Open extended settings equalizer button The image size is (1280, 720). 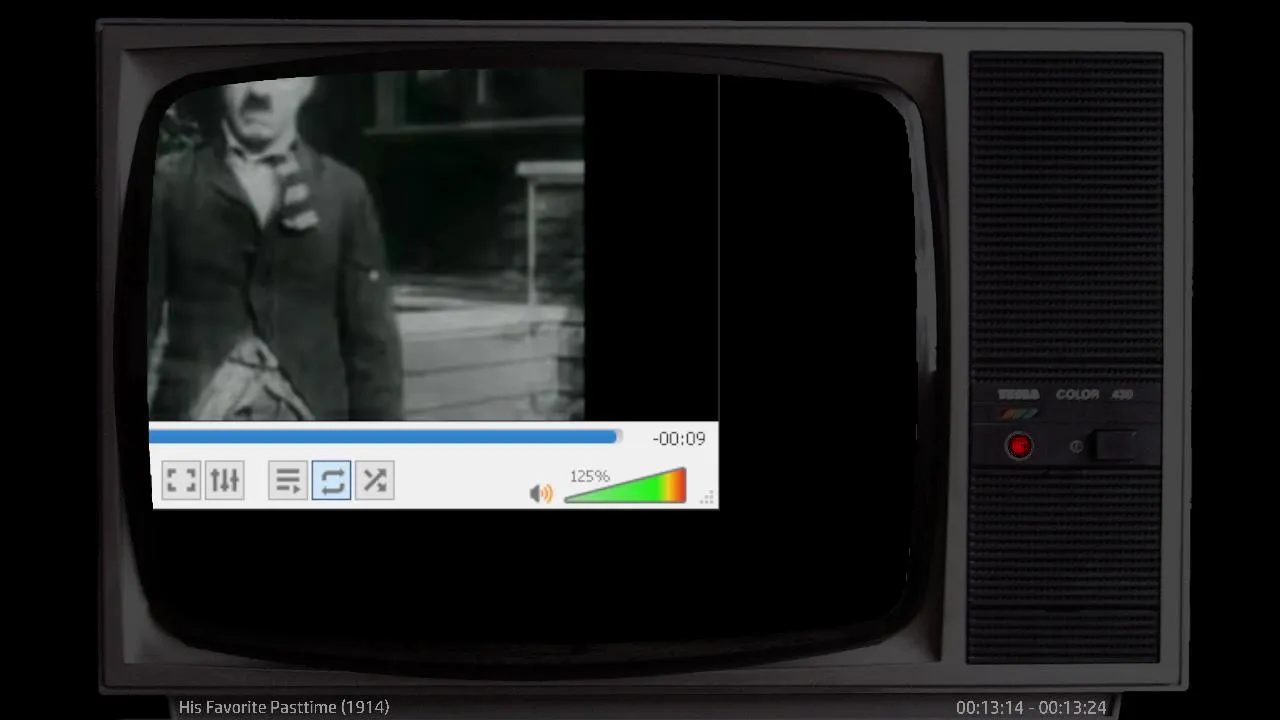(x=225, y=480)
